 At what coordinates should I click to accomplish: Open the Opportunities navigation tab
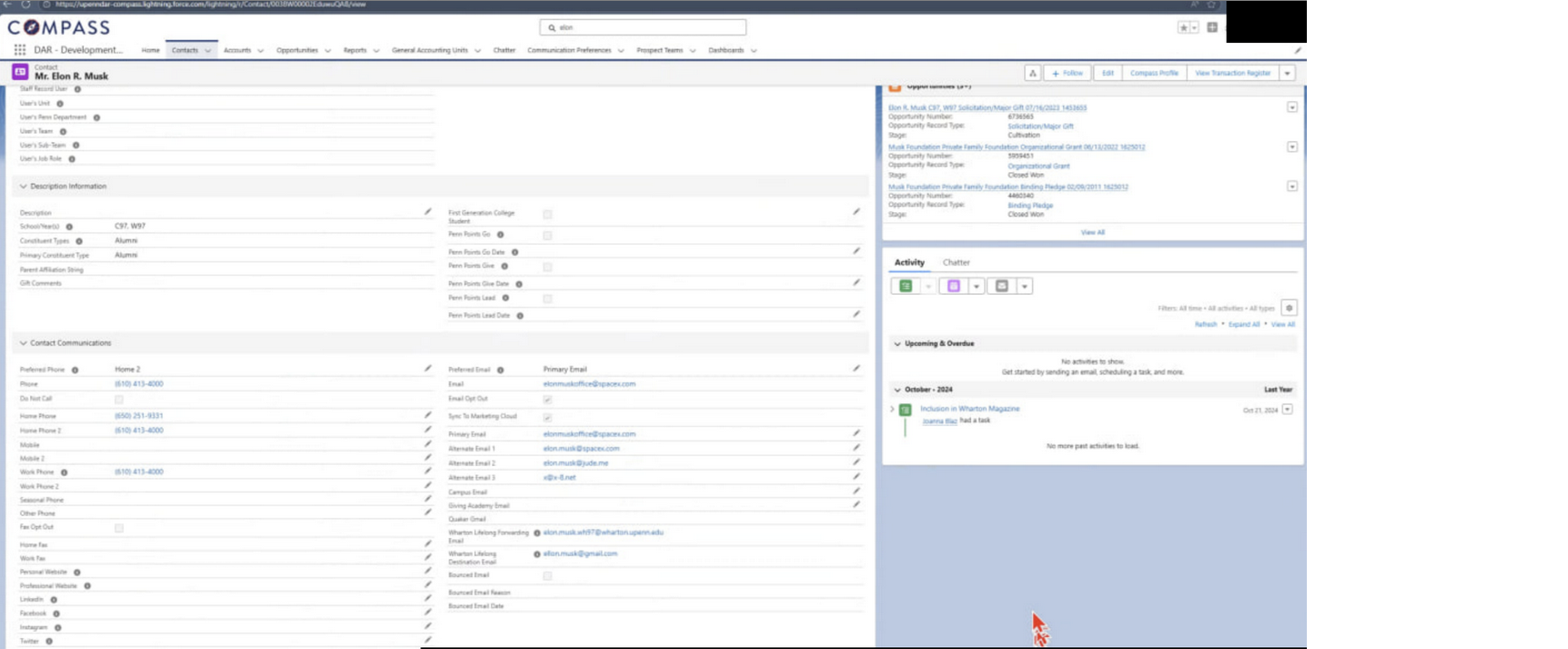297,50
